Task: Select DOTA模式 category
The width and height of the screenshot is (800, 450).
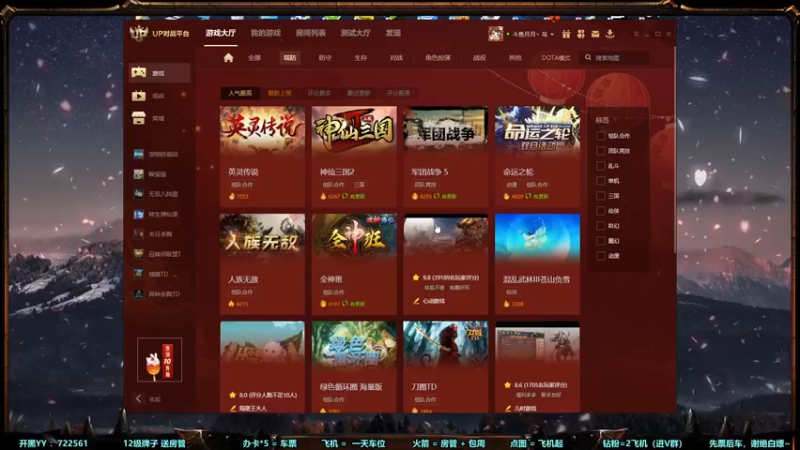Action: coord(556,58)
